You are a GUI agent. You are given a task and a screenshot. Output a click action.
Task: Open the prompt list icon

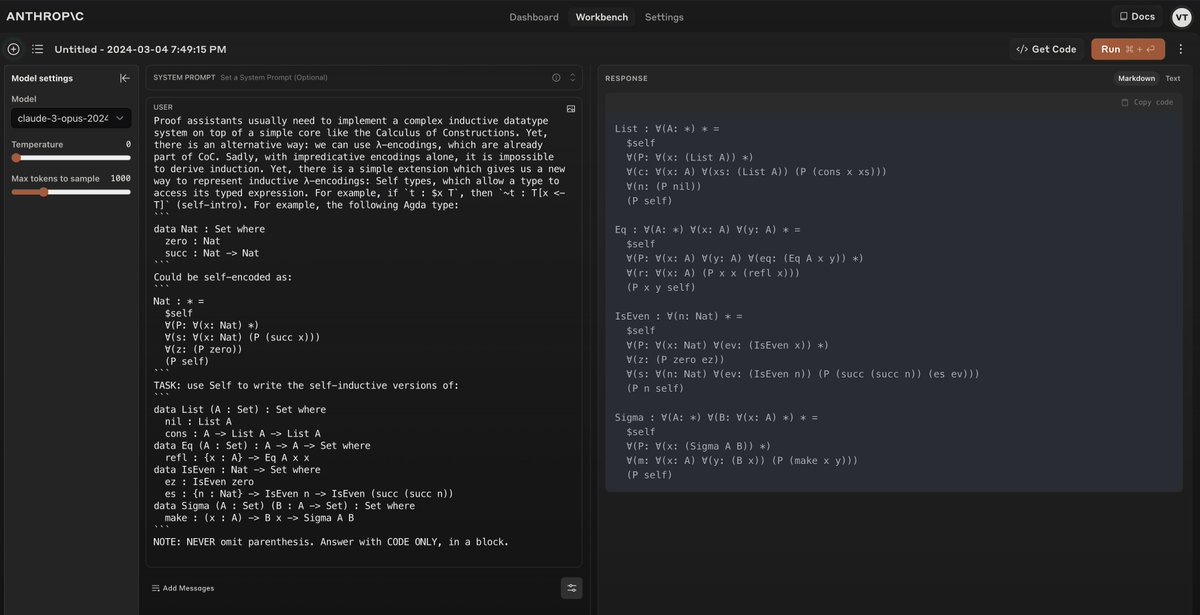click(x=37, y=49)
